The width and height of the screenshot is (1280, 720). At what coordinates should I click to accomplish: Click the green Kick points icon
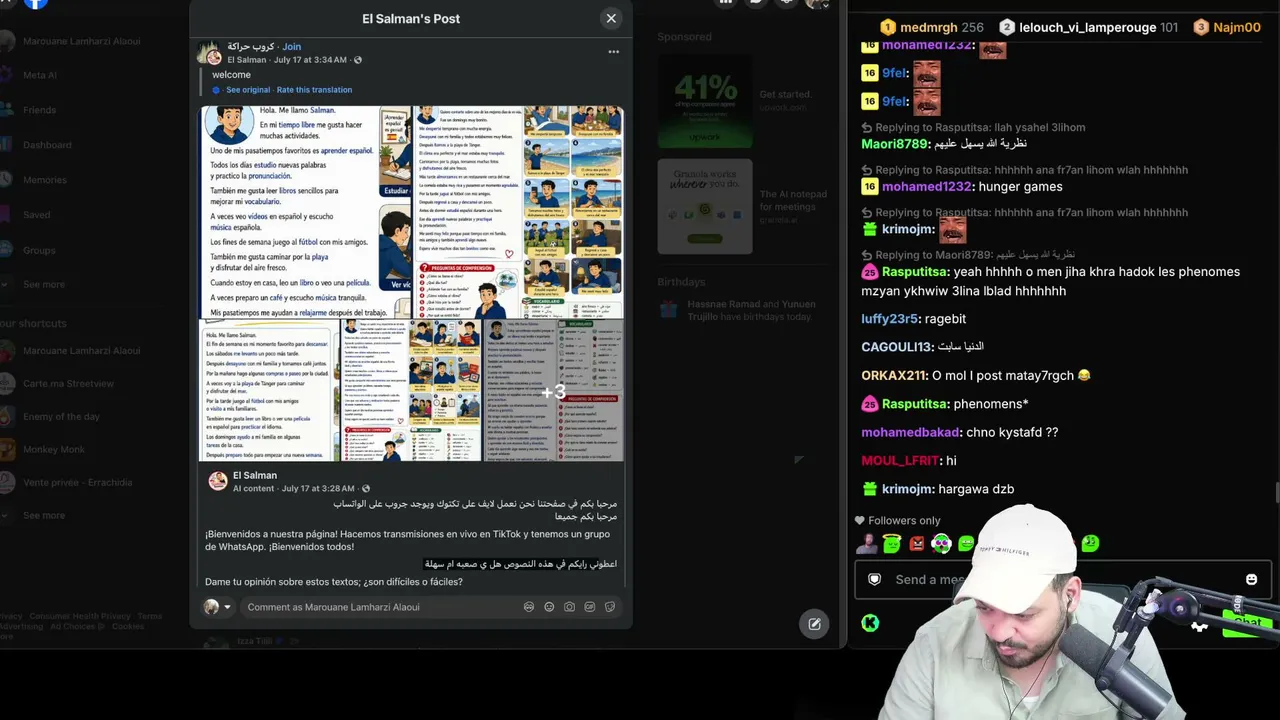[x=870, y=624]
